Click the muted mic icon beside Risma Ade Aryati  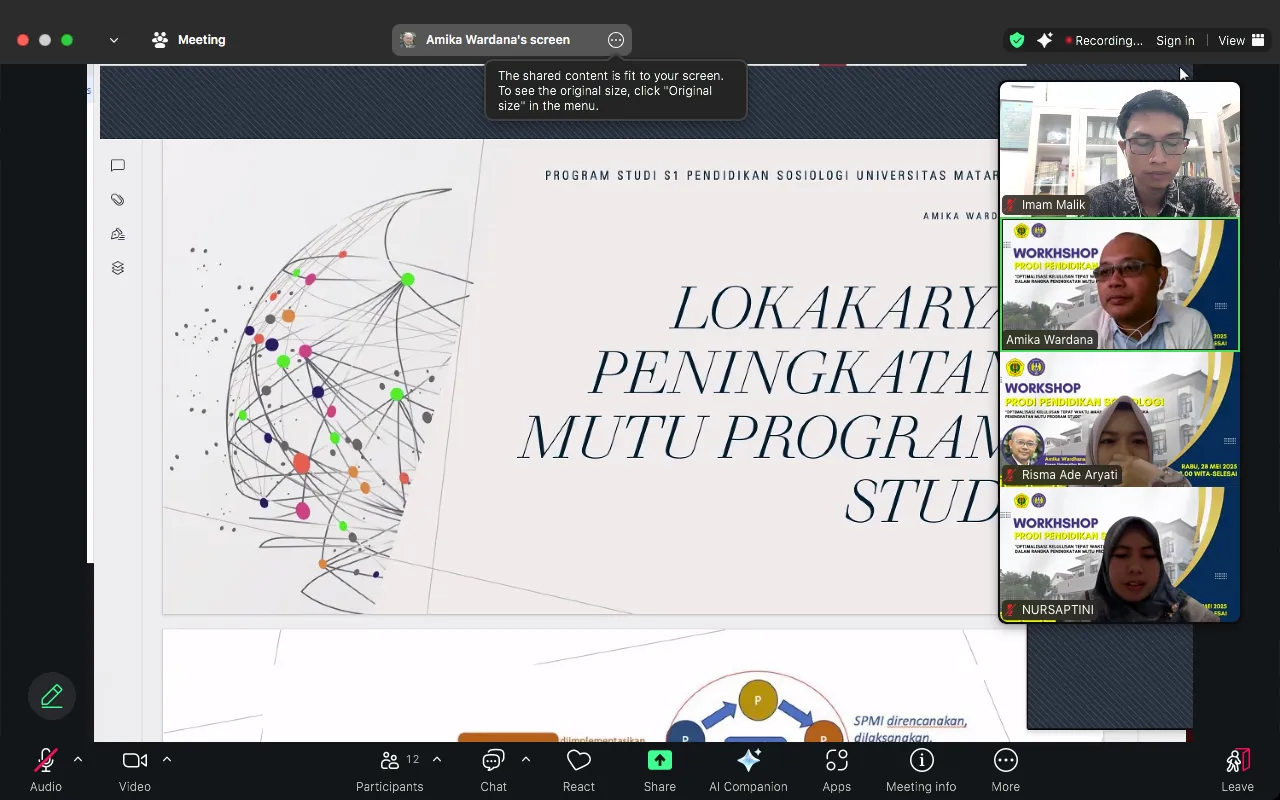[x=1012, y=475]
